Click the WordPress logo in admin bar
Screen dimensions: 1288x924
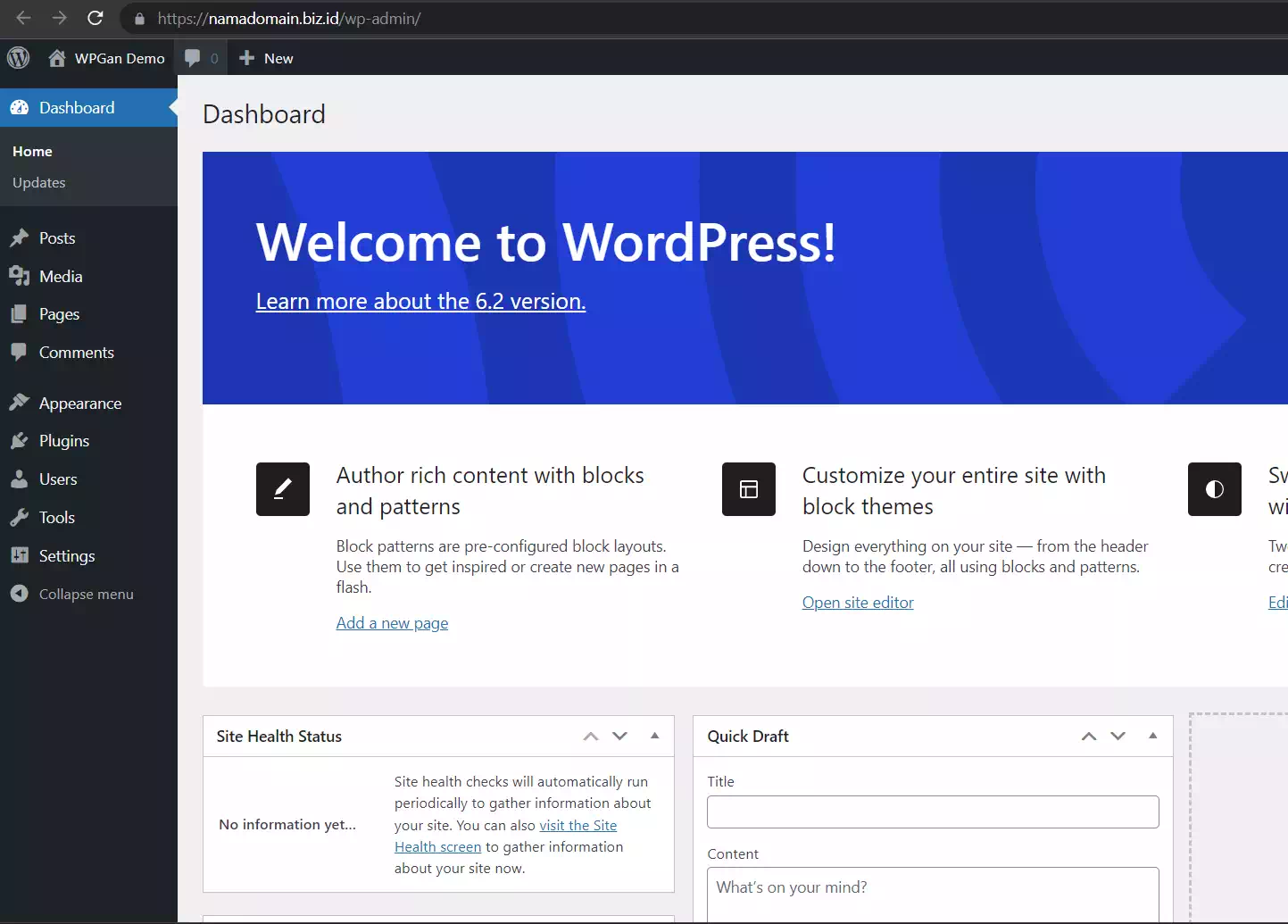tap(19, 58)
